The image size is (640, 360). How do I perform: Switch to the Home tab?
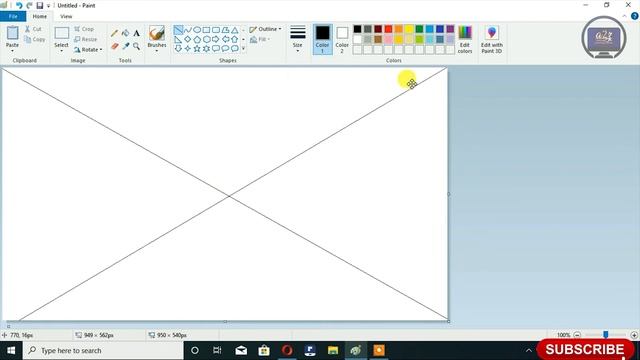(40, 16)
